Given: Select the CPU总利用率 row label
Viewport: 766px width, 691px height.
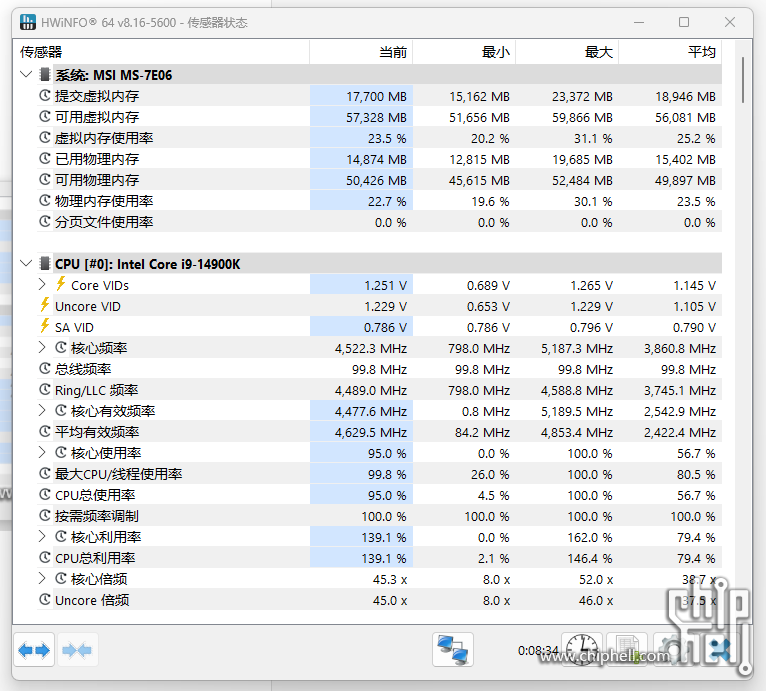Looking at the screenshot, I should [95, 558].
